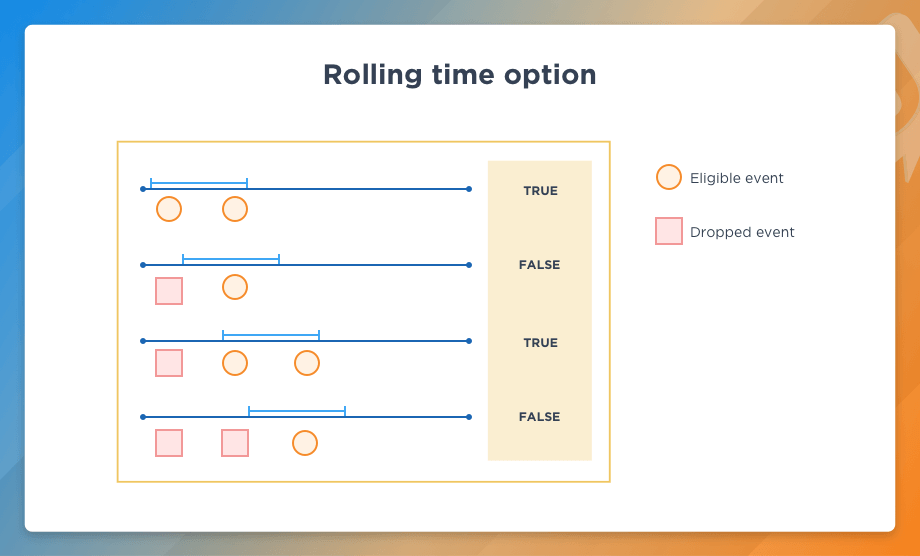Image resolution: width=920 pixels, height=556 pixels.
Task: Click the "Dropped event" legend label
Action: [742, 232]
